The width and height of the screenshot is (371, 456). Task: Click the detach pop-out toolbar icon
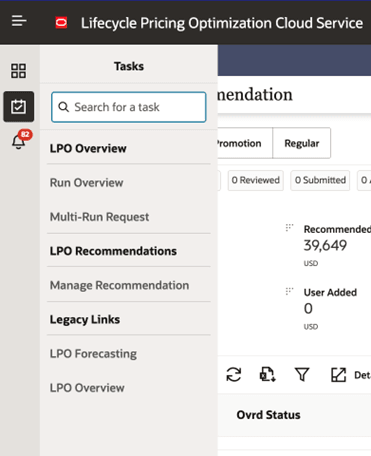pos(338,375)
